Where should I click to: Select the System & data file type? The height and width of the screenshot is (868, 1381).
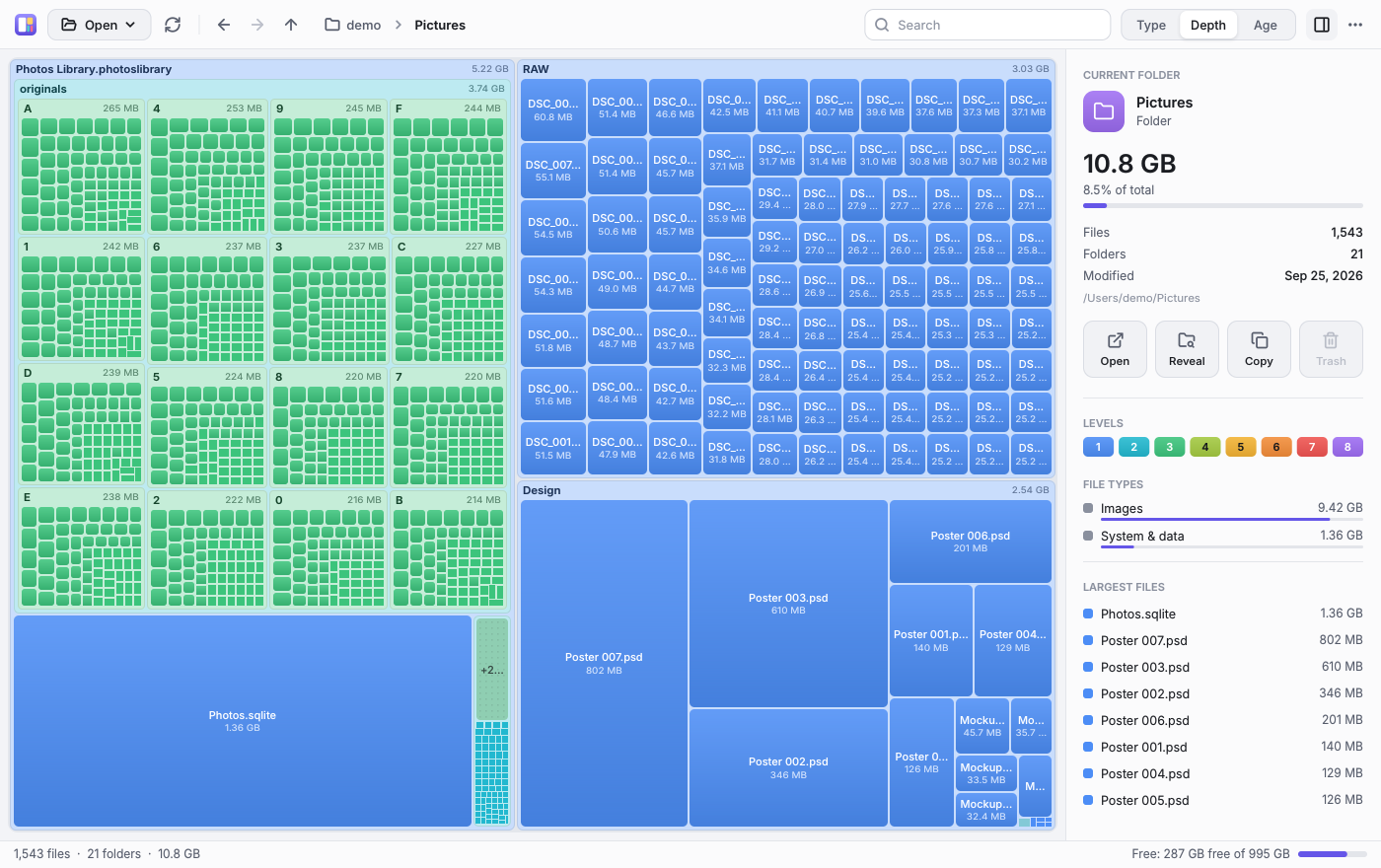[x=1223, y=537]
